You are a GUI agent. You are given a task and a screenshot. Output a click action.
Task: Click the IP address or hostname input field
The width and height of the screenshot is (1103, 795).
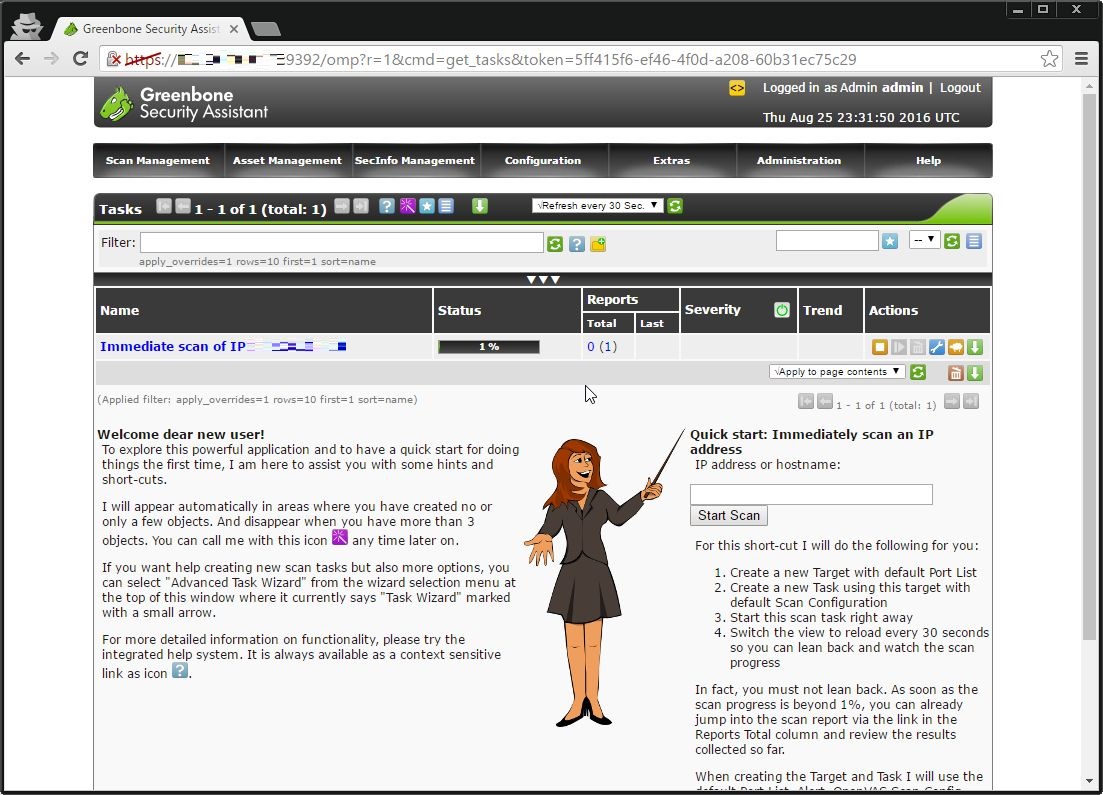[811, 495]
